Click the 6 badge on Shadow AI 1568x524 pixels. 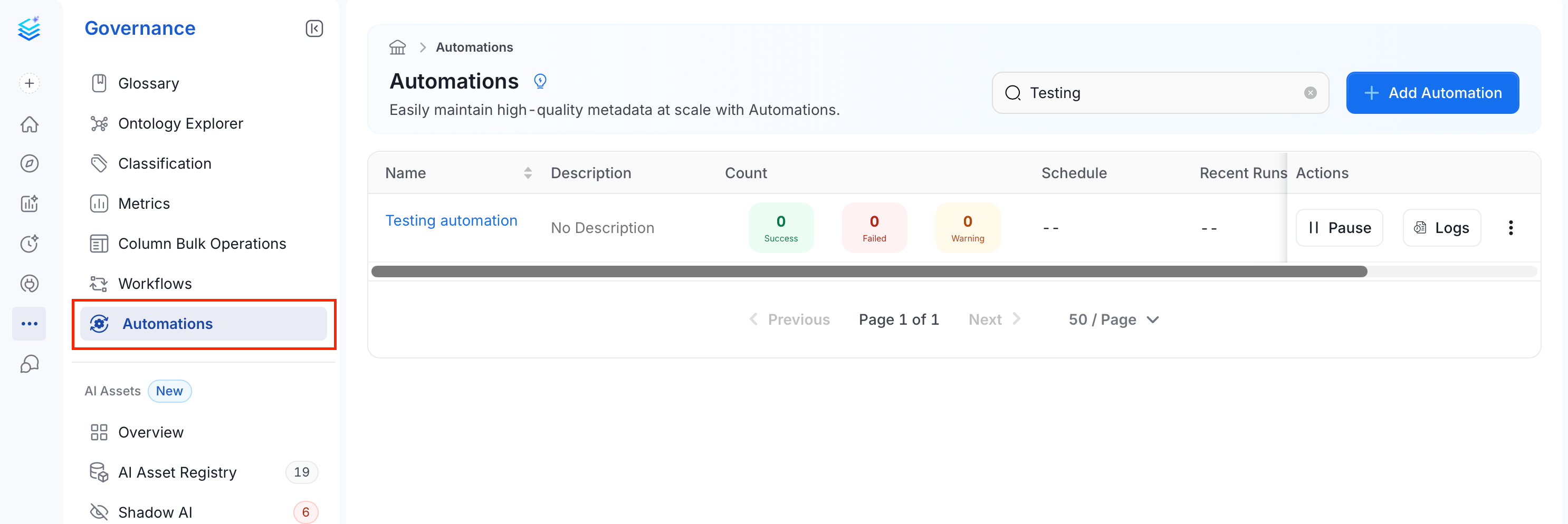[305, 512]
